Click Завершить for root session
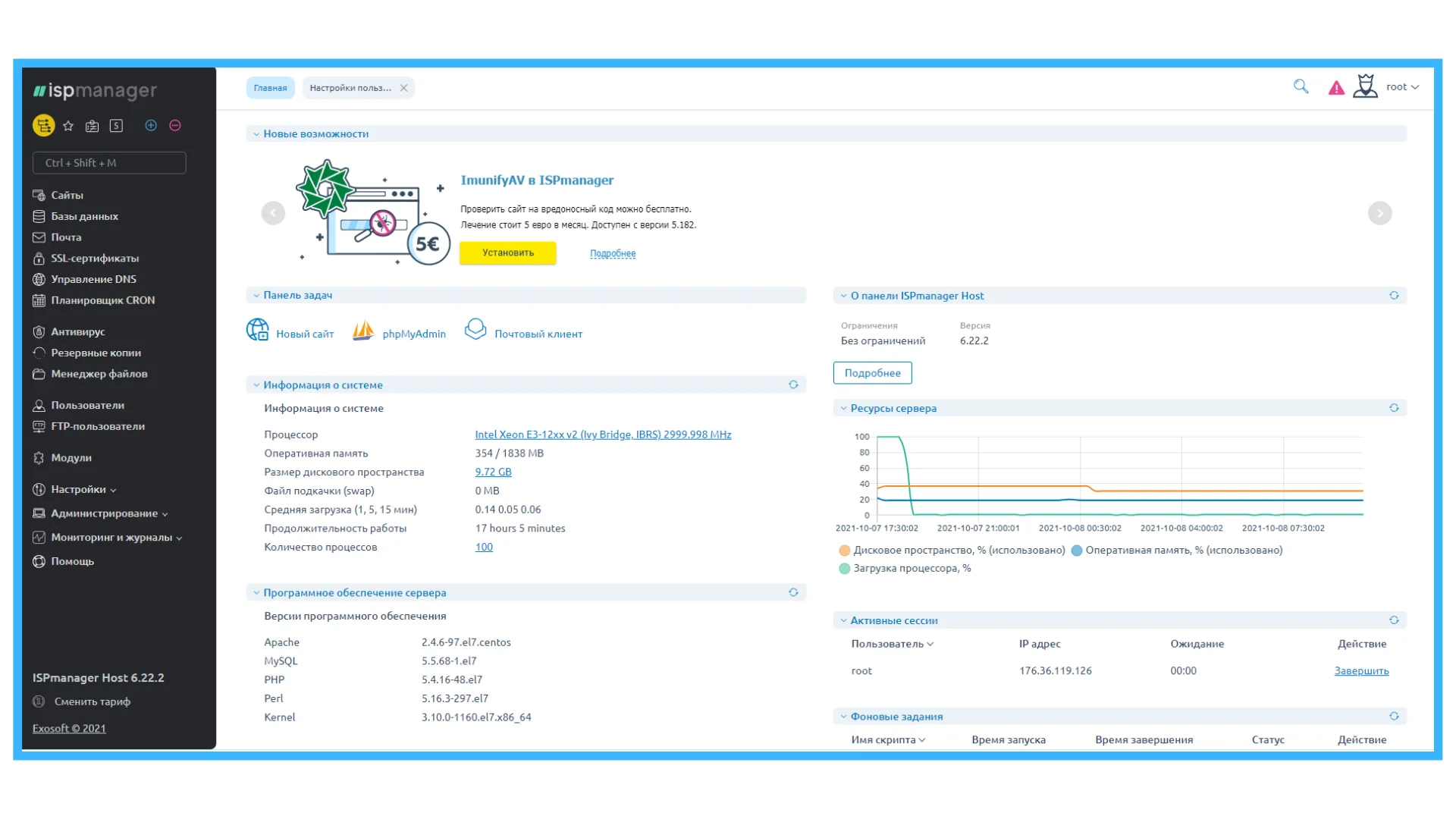Screen dimensions: 1456x819 [x=1361, y=671]
